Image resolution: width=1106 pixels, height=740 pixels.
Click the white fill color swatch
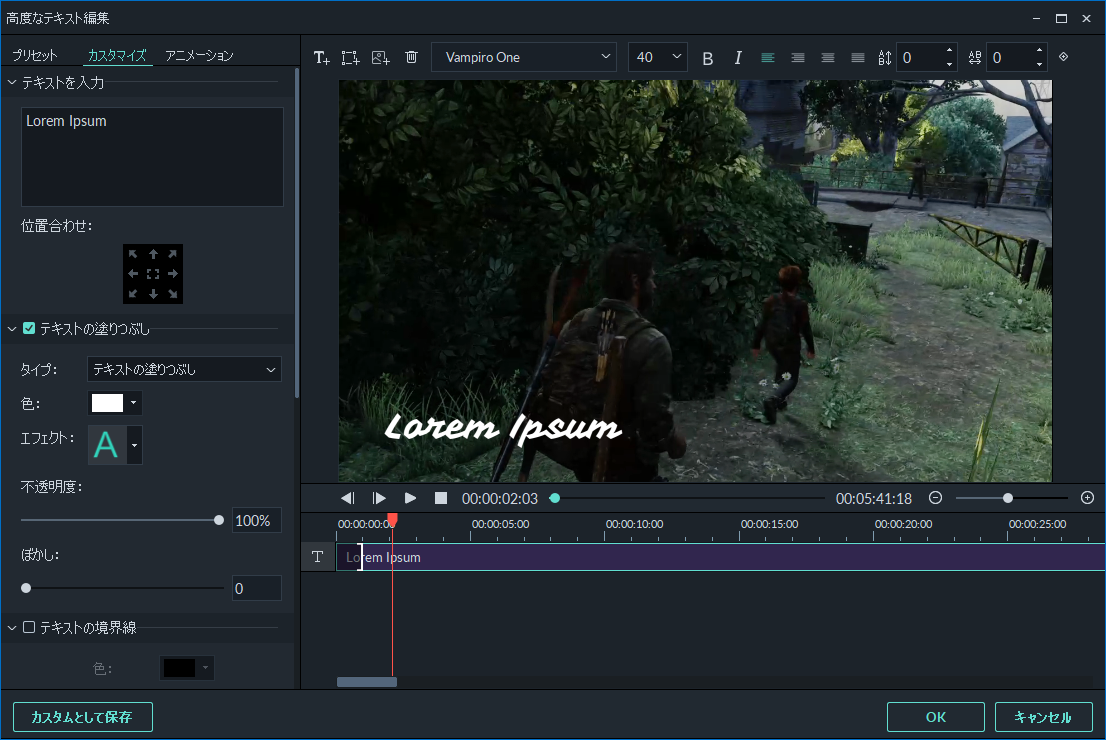click(107, 403)
